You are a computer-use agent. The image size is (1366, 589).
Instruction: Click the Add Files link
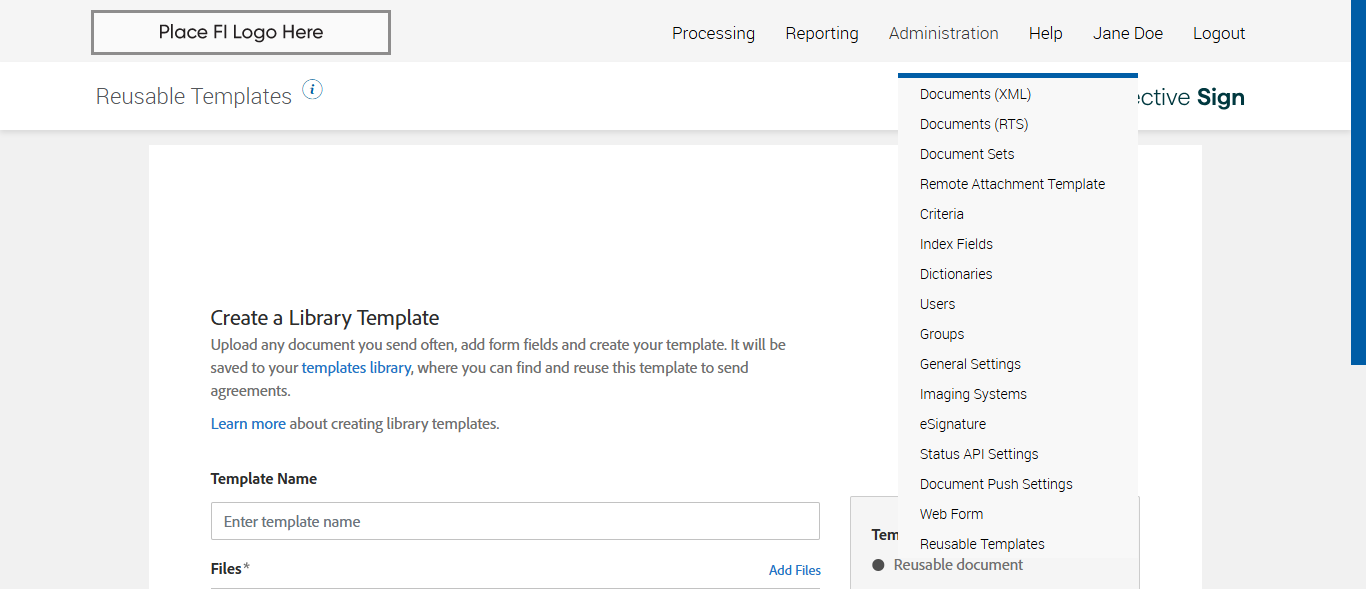coord(794,570)
